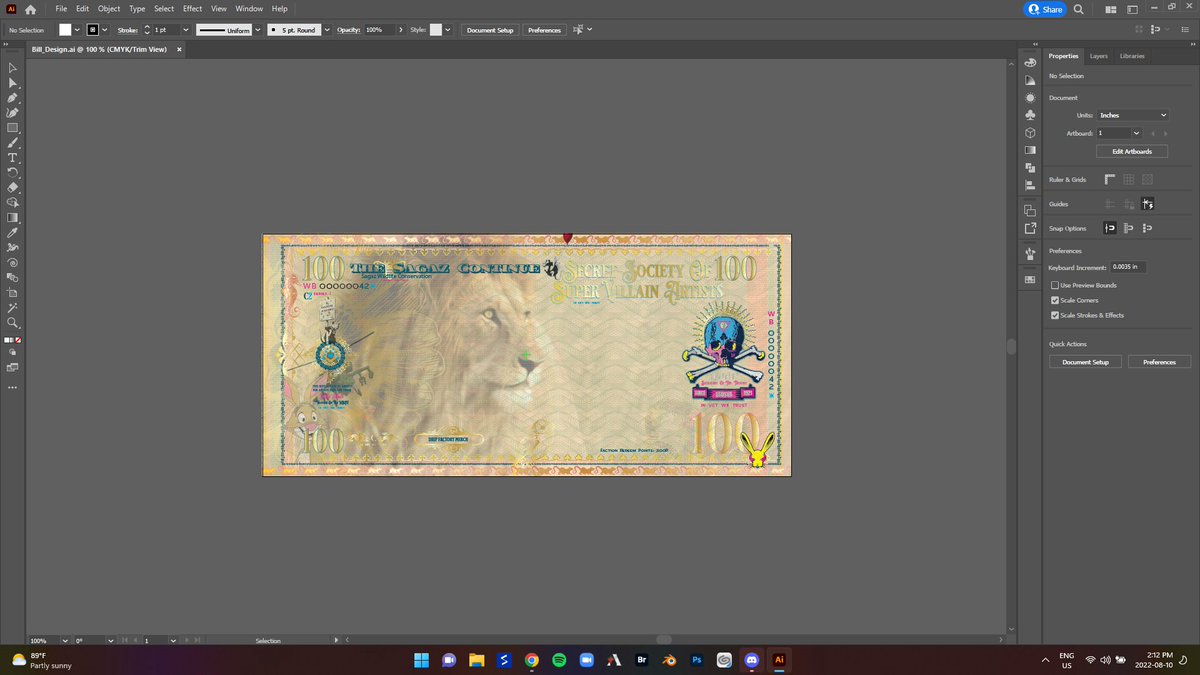Open the Style dropdown arrow
The width and height of the screenshot is (1200, 675).
(x=448, y=30)
